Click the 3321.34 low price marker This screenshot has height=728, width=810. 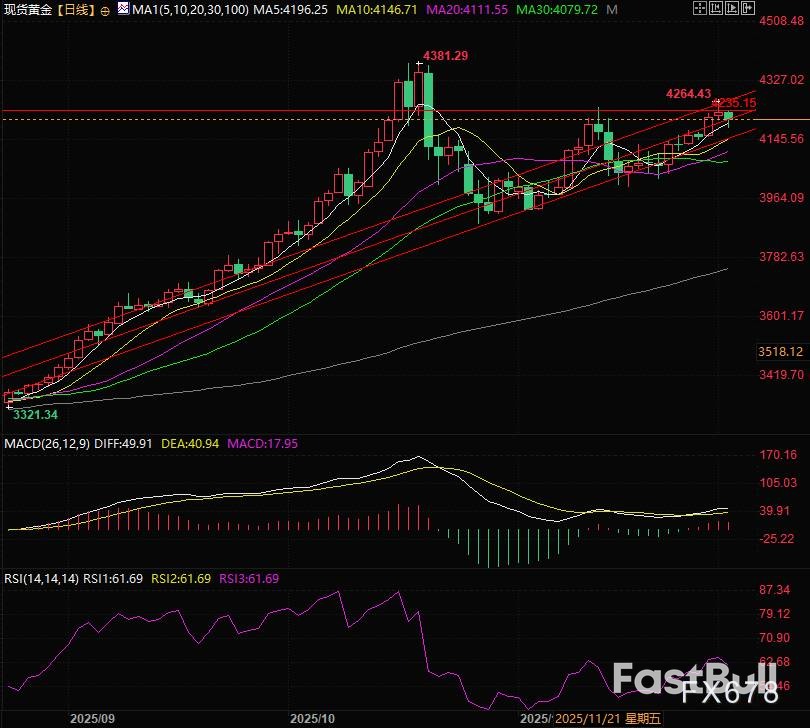[x=35, y=414]
